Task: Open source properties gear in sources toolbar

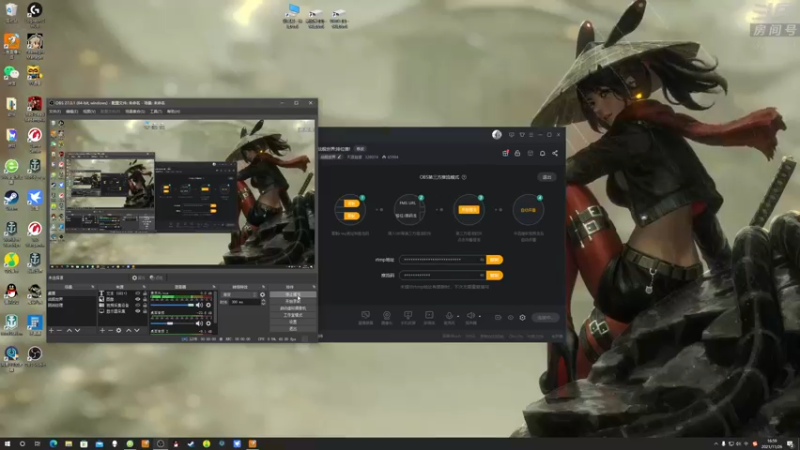Action: pyautogui.click(x=118, y=331)
